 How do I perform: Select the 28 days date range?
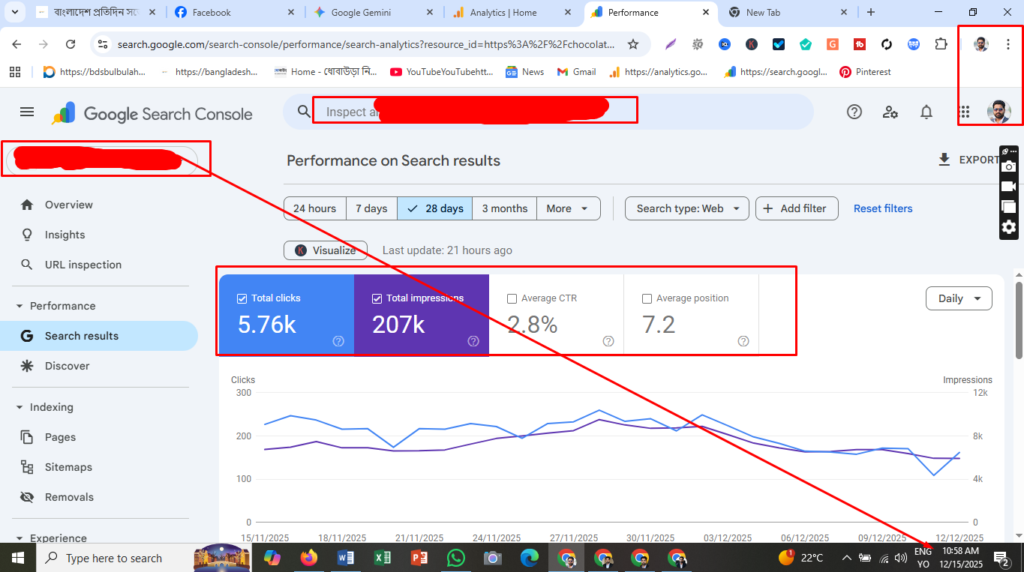435,208
